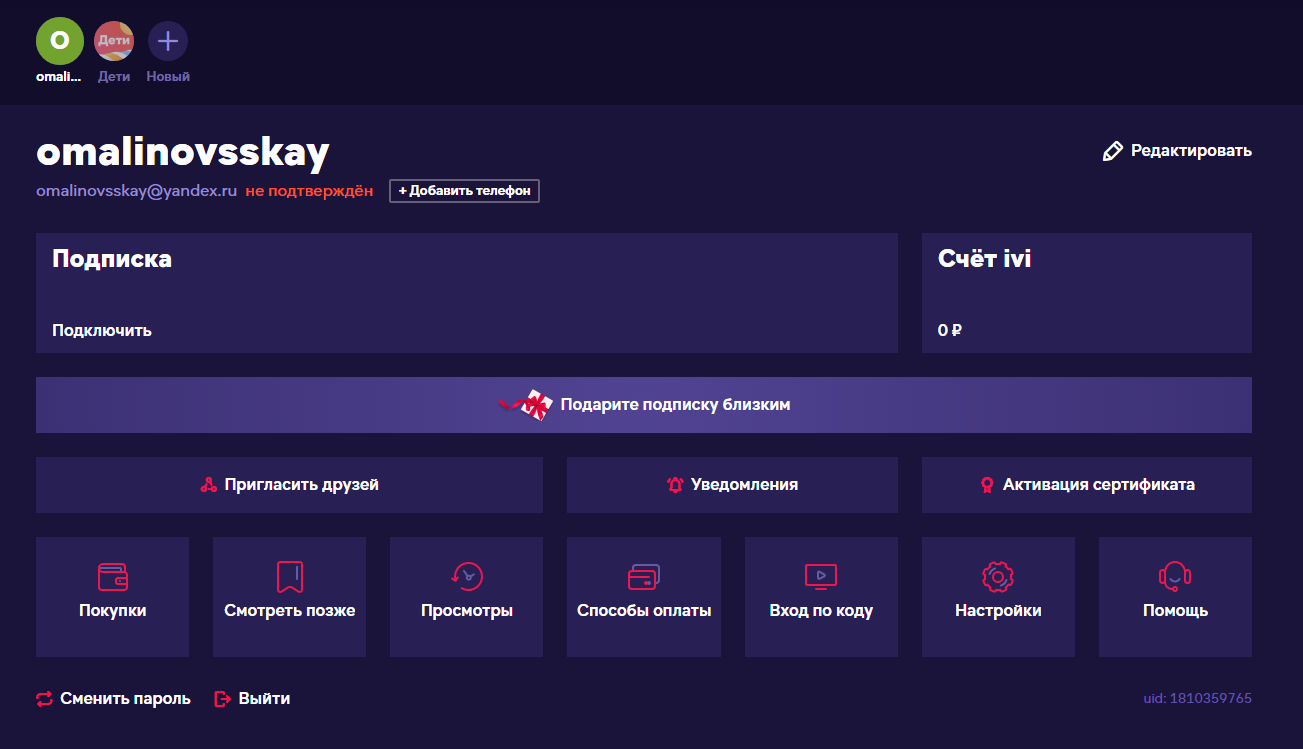Select the green O profile avatar
Screen dimensions: 1303x749
pyautogui.click(x=60, y=41)
